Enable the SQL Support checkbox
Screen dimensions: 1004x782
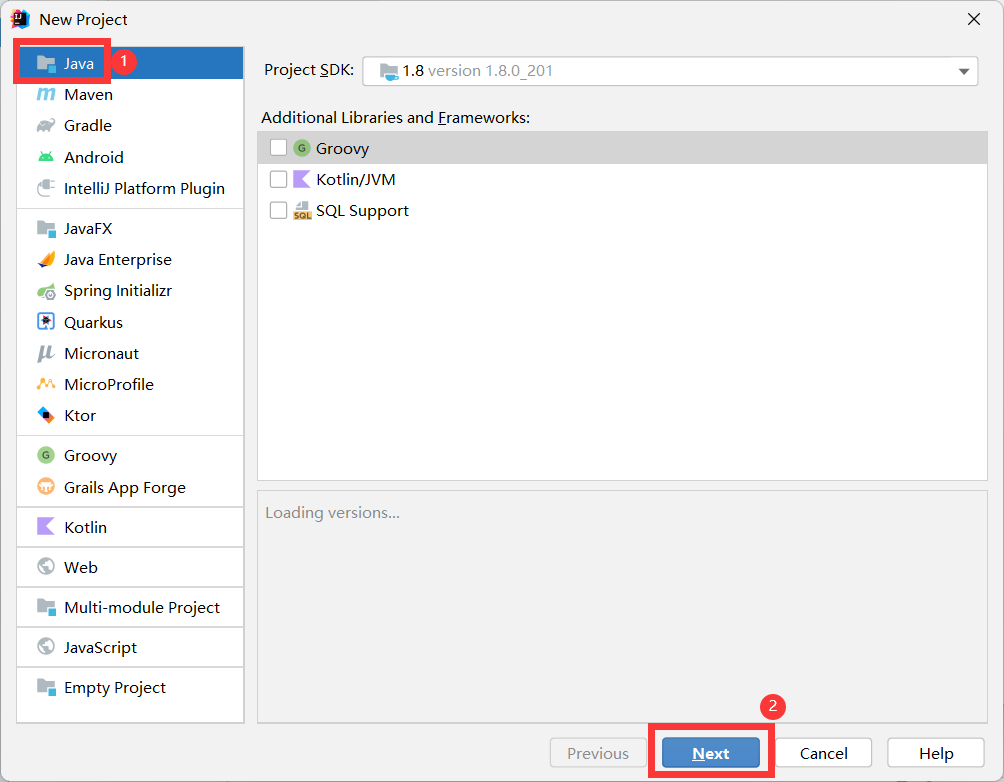(279, 210)
